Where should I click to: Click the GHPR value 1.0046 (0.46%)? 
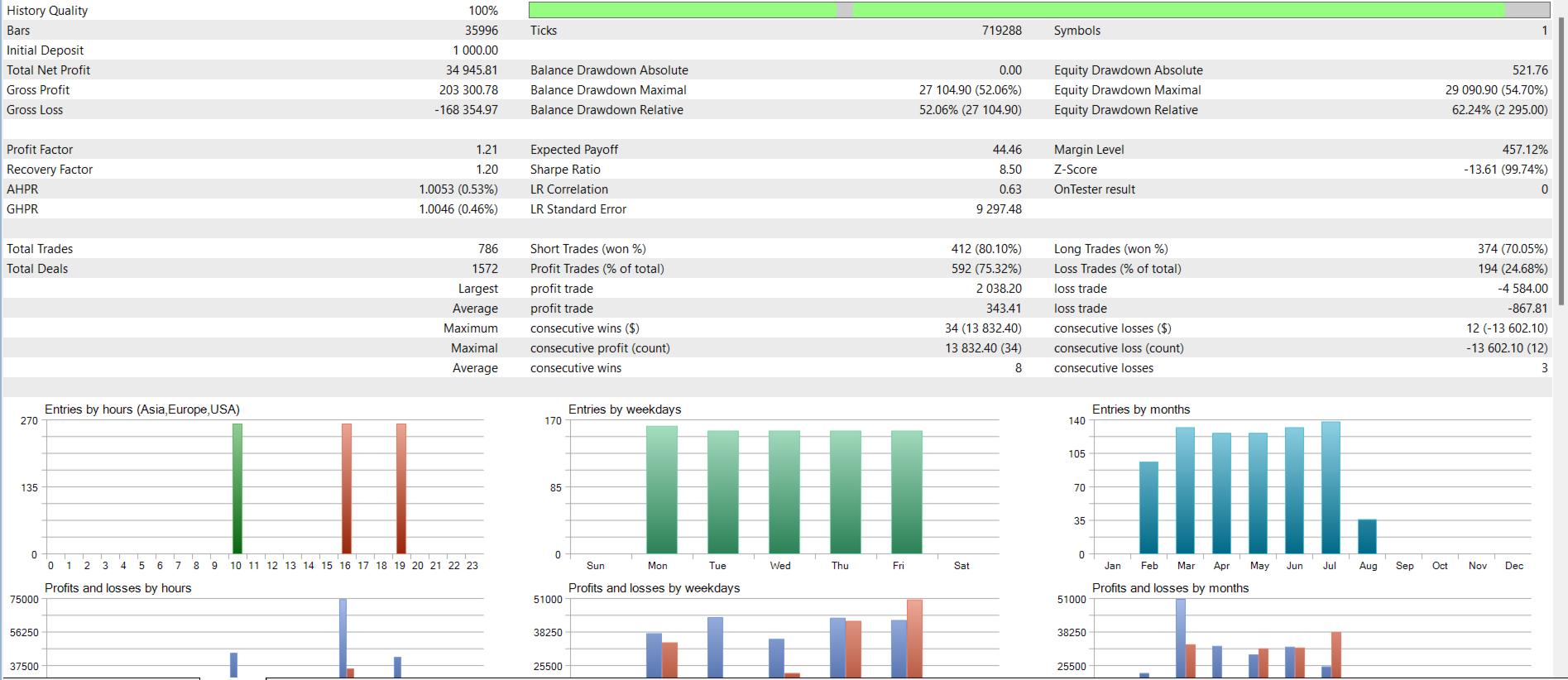(x=458, y=209)
